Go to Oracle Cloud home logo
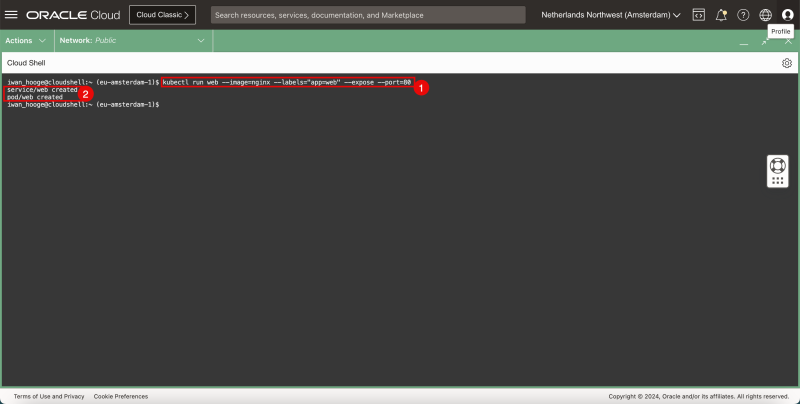The image size is (800, 404). (x=70, y=15)
